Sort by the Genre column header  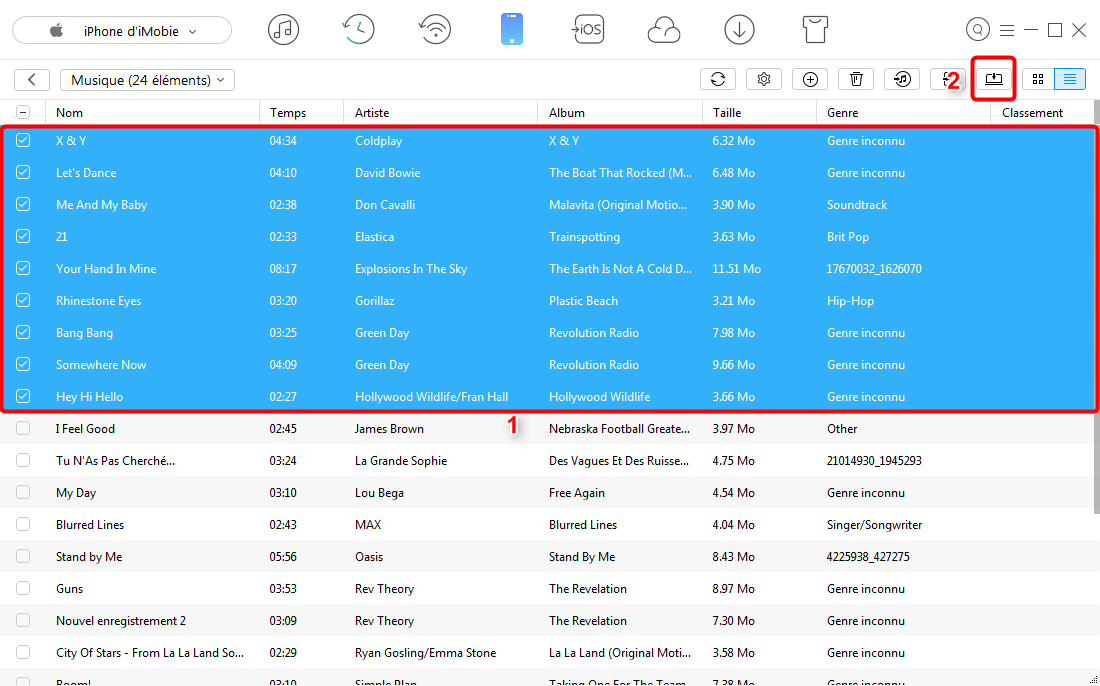904,112
